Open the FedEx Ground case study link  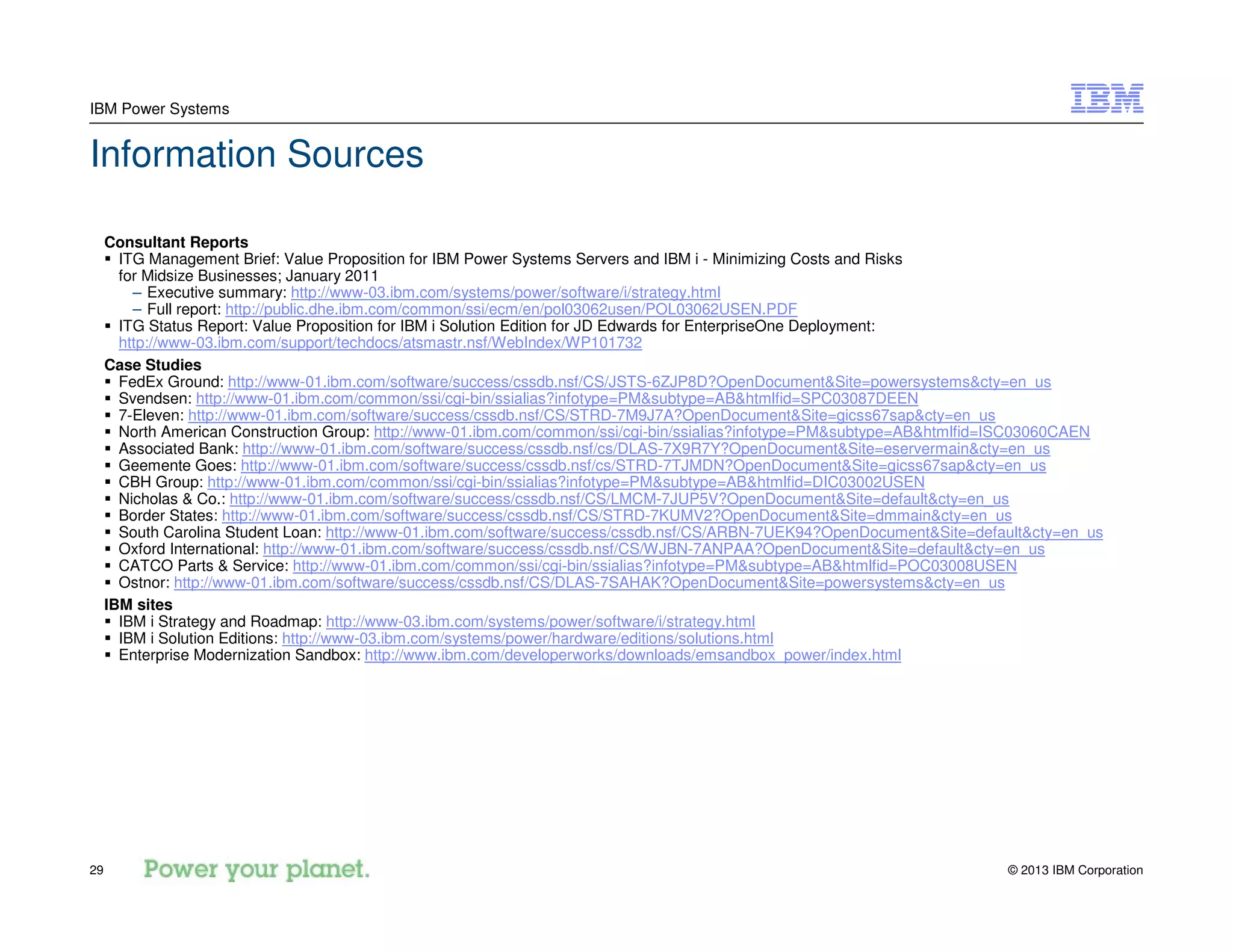point(639,383)
